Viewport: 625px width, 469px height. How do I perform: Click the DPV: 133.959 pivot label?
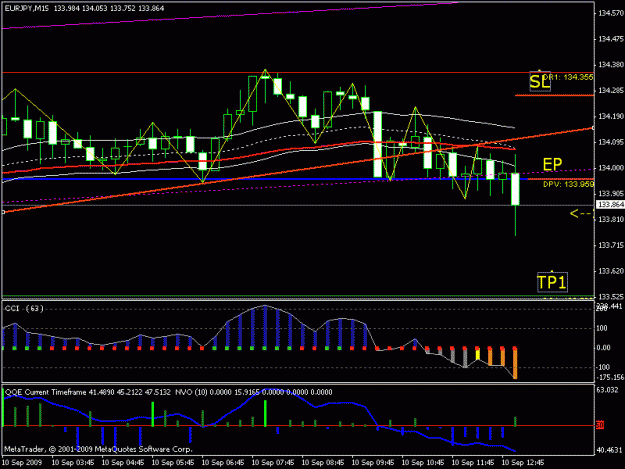568,184
